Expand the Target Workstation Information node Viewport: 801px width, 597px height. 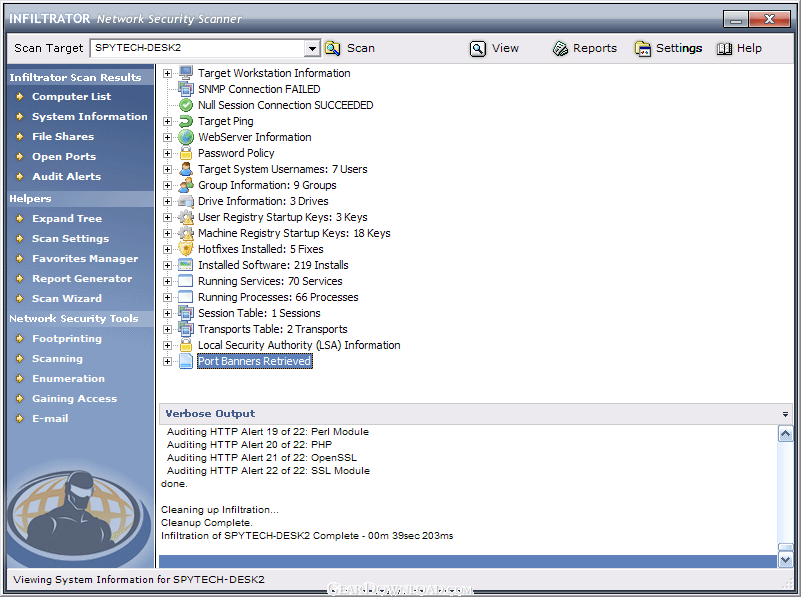pos(167,74)
